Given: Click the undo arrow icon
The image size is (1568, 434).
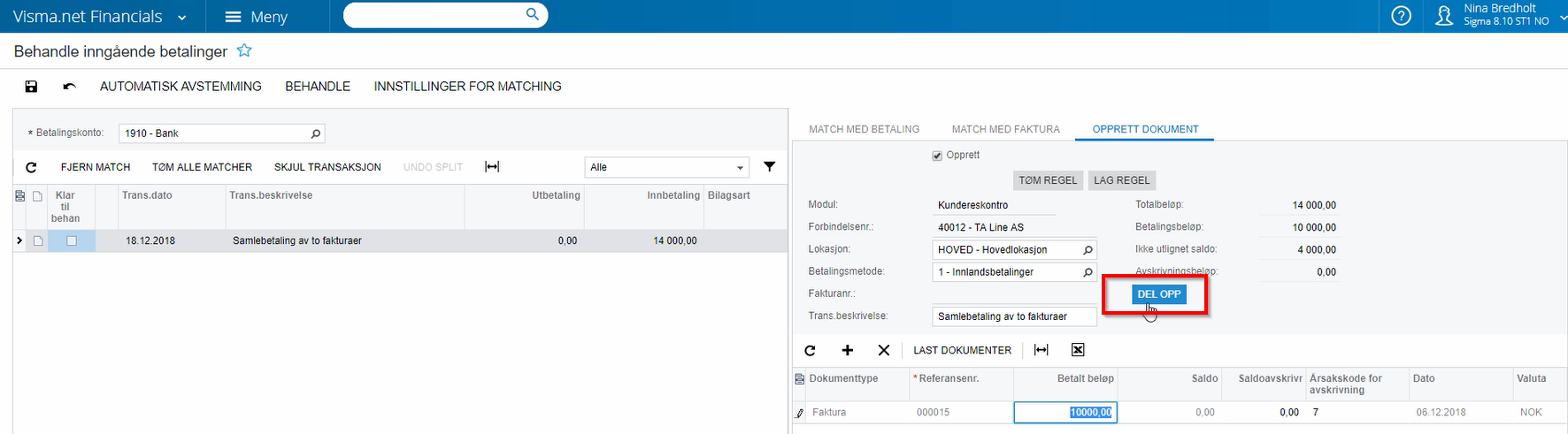Looking at the screenshot, I should point(69,87).
